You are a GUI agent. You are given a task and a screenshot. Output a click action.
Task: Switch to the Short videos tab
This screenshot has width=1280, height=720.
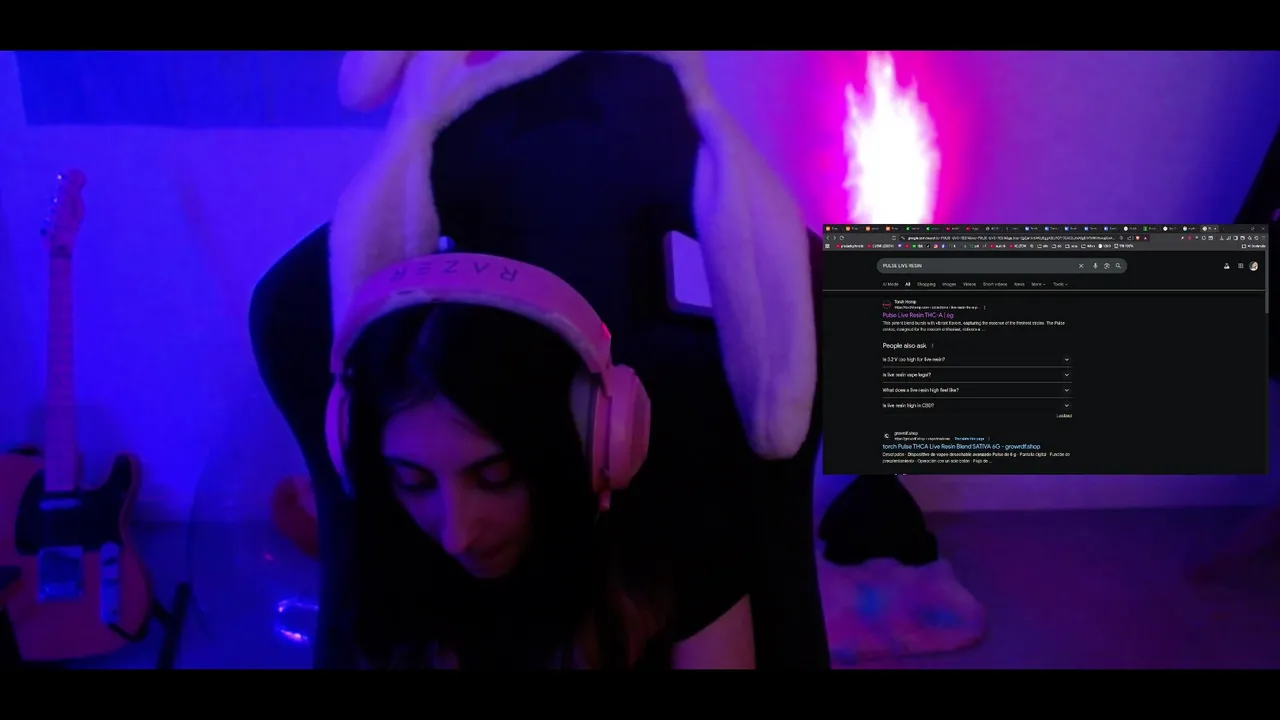[995, 284]
